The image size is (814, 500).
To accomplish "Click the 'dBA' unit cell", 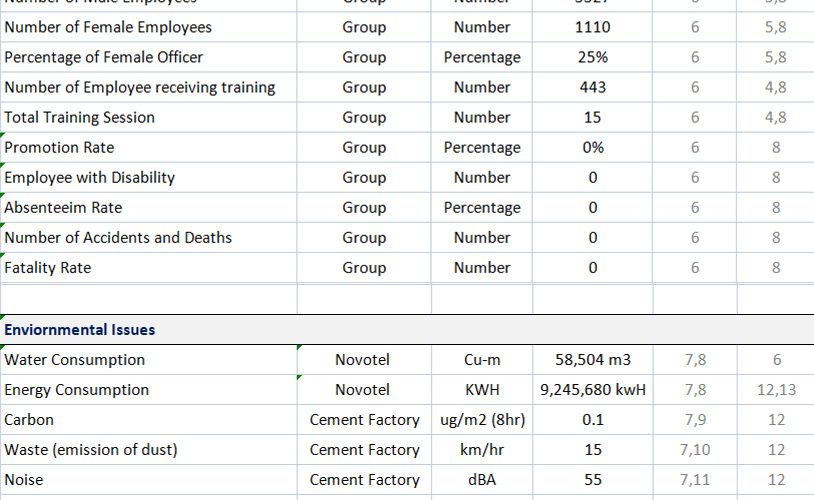I will pyautogui.click(x=482, y=480).
